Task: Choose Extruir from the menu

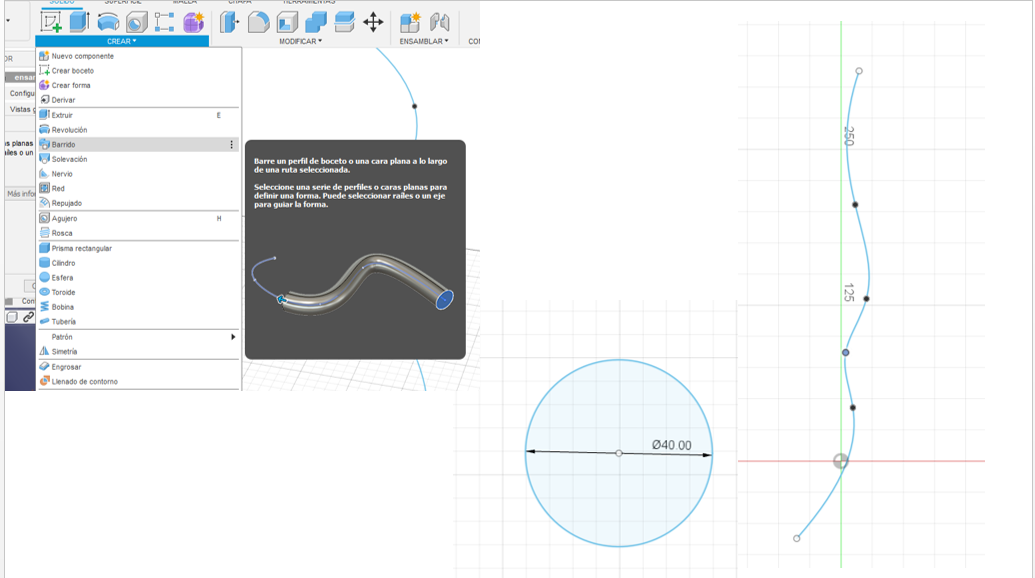Action: (x=139, y=115)
